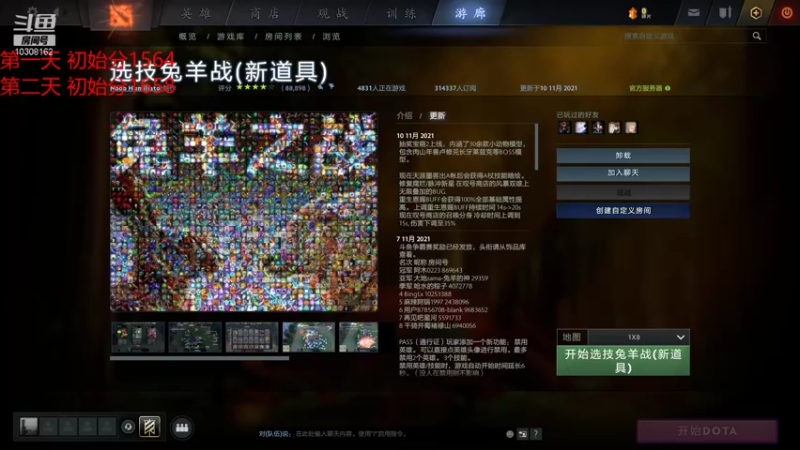Click the 卸载 uninstall button
Image resolution: width=800 pixels, height=450 pixels.
(623, 156)
